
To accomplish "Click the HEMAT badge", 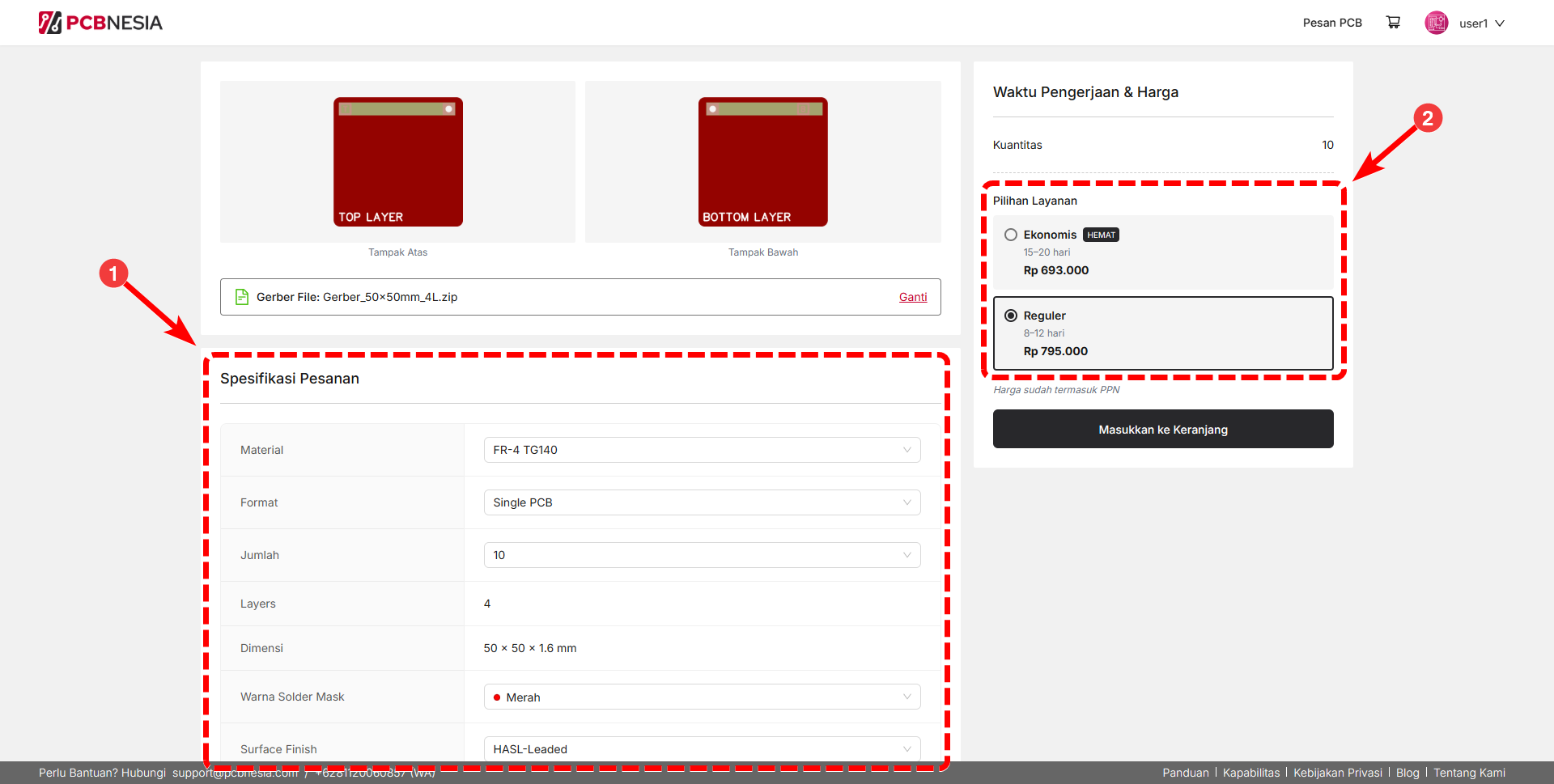I will click(1101, 235).
